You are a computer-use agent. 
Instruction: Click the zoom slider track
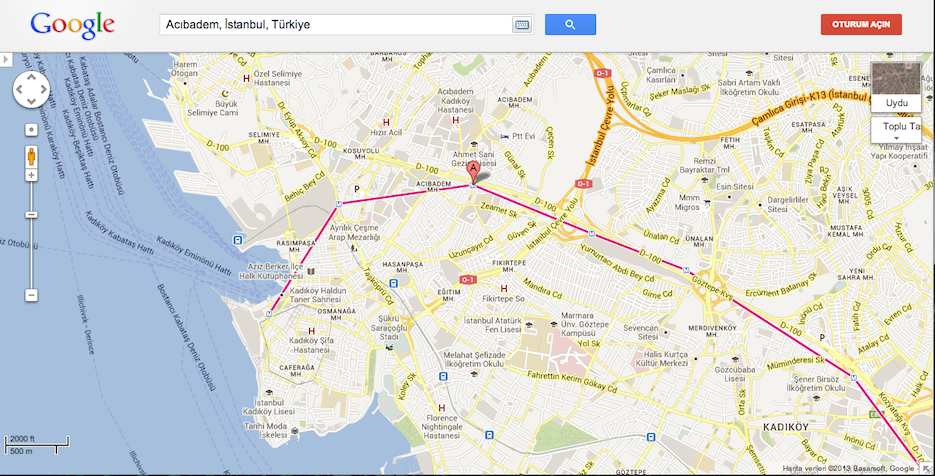coord(31,235)
